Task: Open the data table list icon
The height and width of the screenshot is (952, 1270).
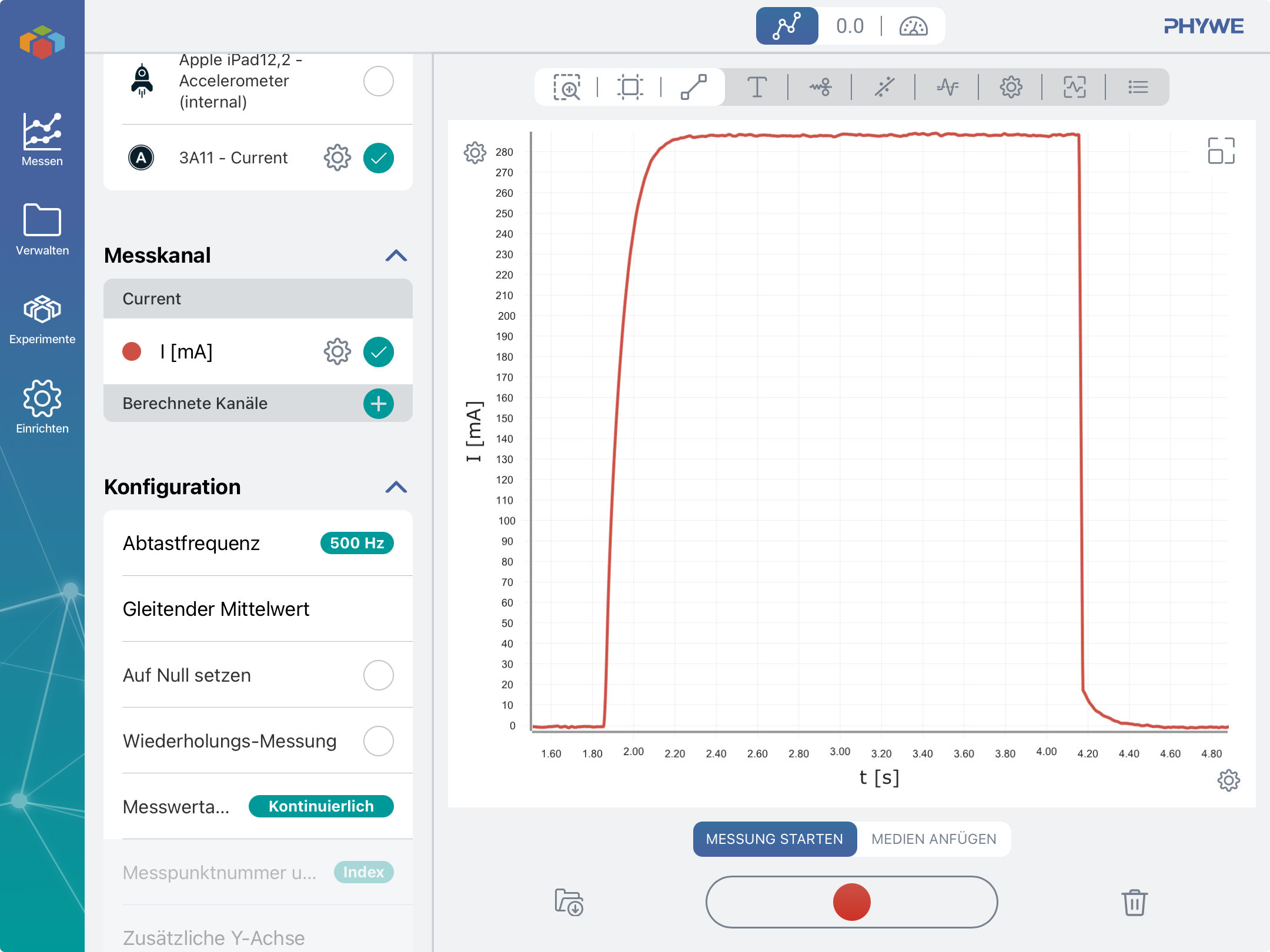Action: pos(1138,88)
